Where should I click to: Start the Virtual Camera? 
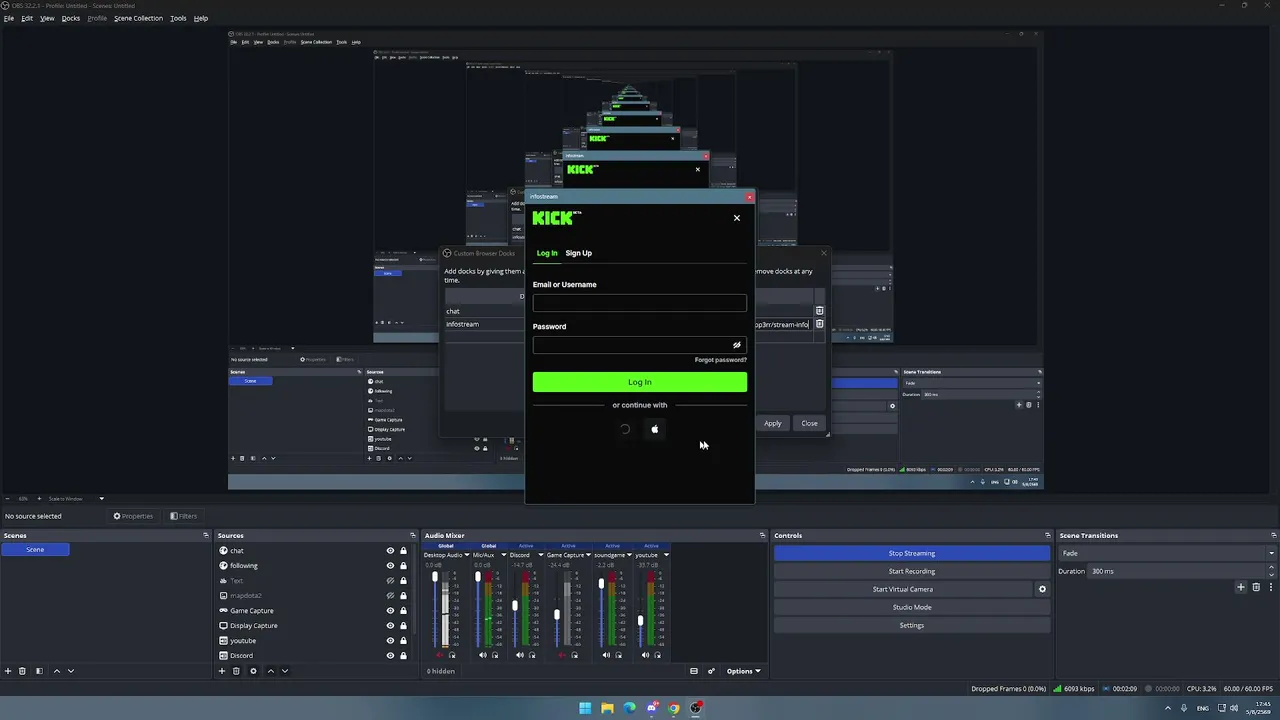[x=903, y=589]
